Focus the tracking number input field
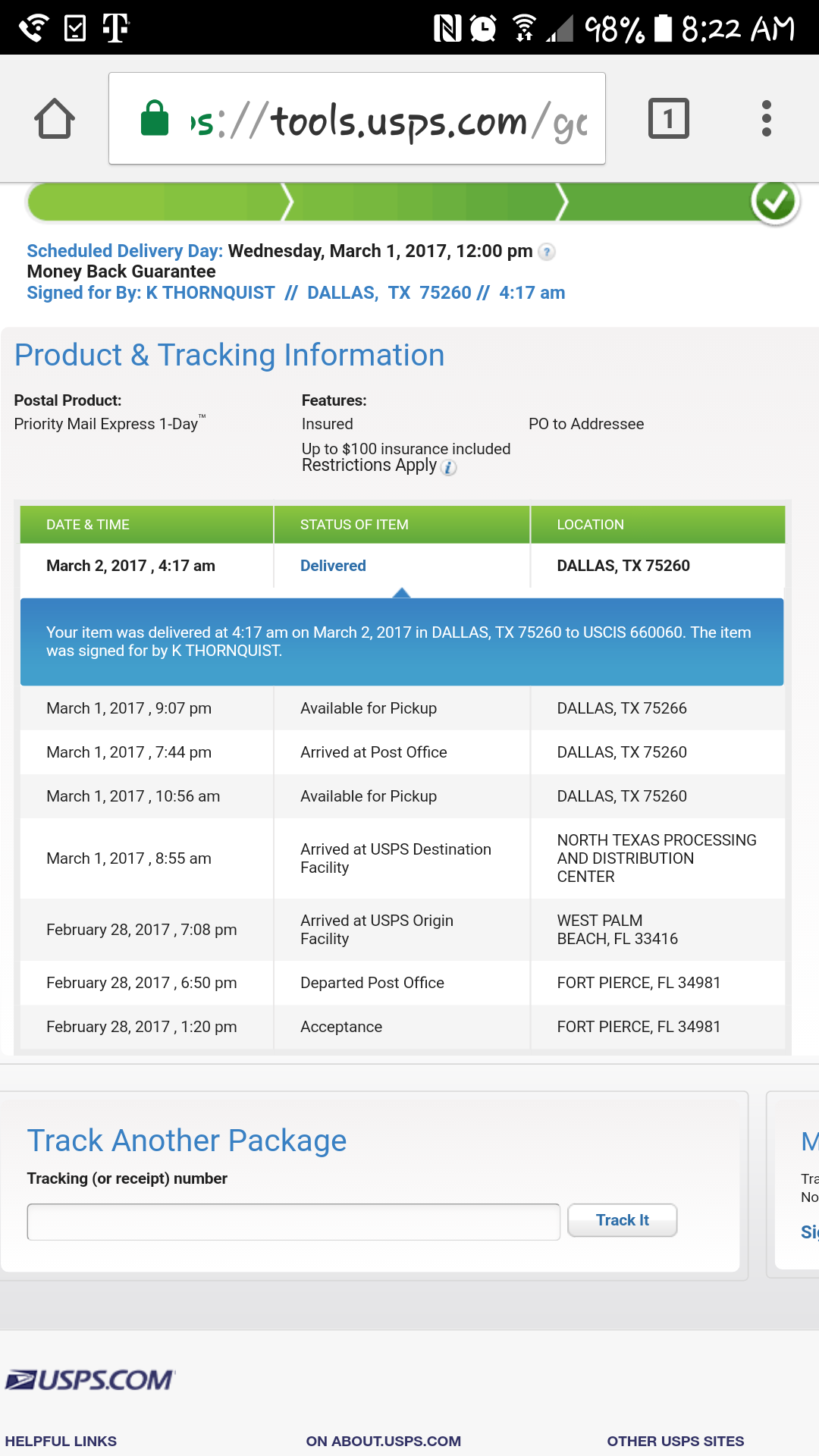Image resolution: width=819 pixels, height=1456 pixels. [x=293, y=1222]
